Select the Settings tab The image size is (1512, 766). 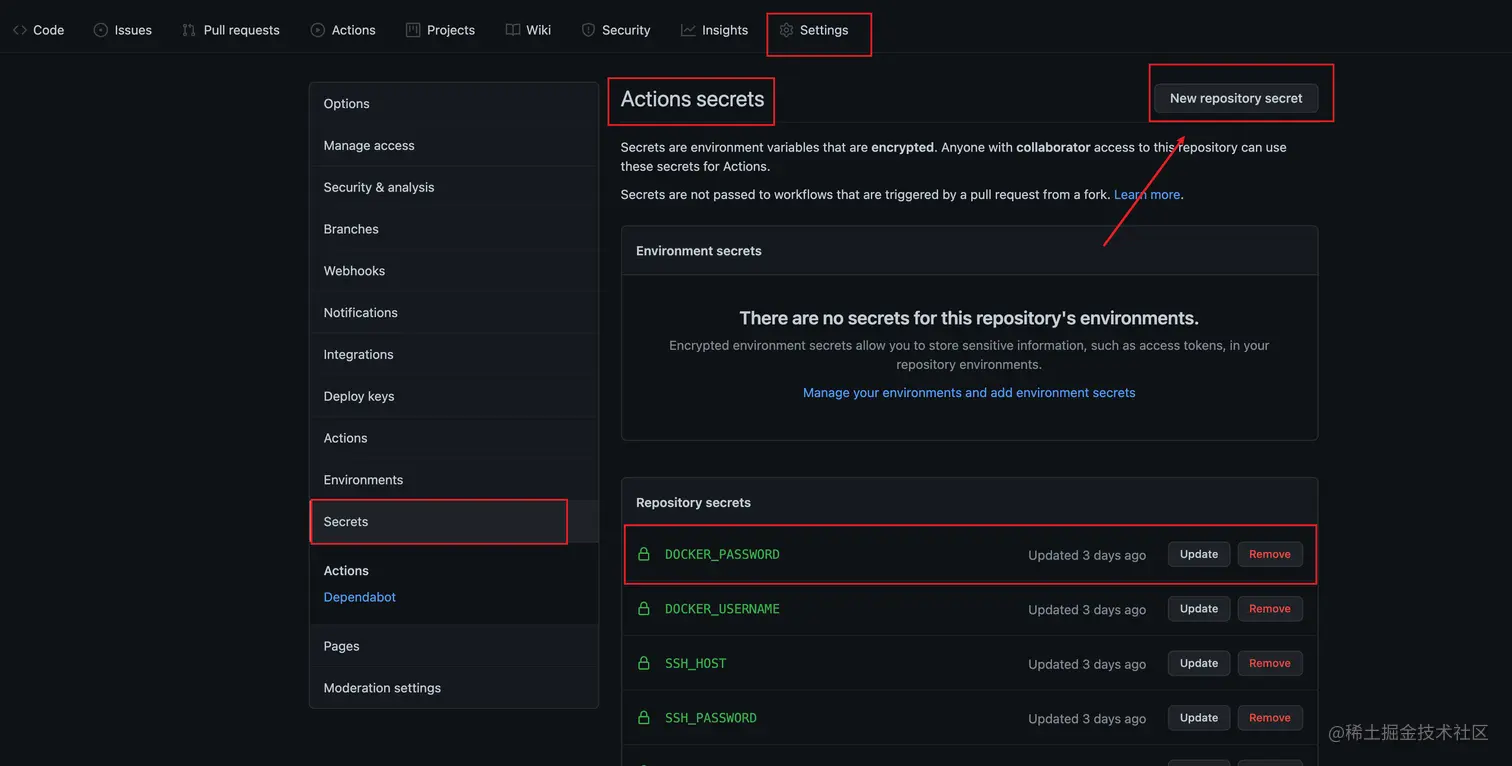(x=814, y=30)
